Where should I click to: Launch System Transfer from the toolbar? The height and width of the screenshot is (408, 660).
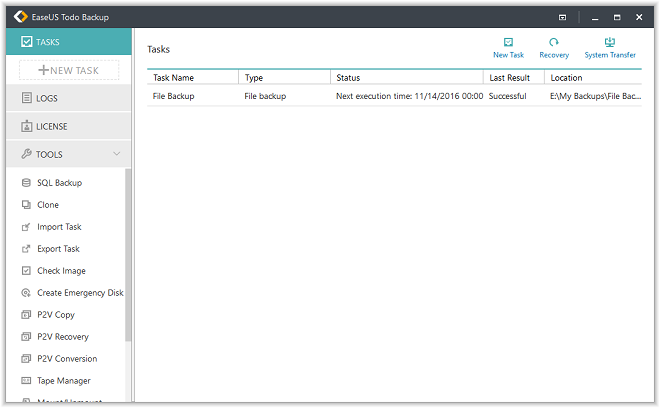610,43
